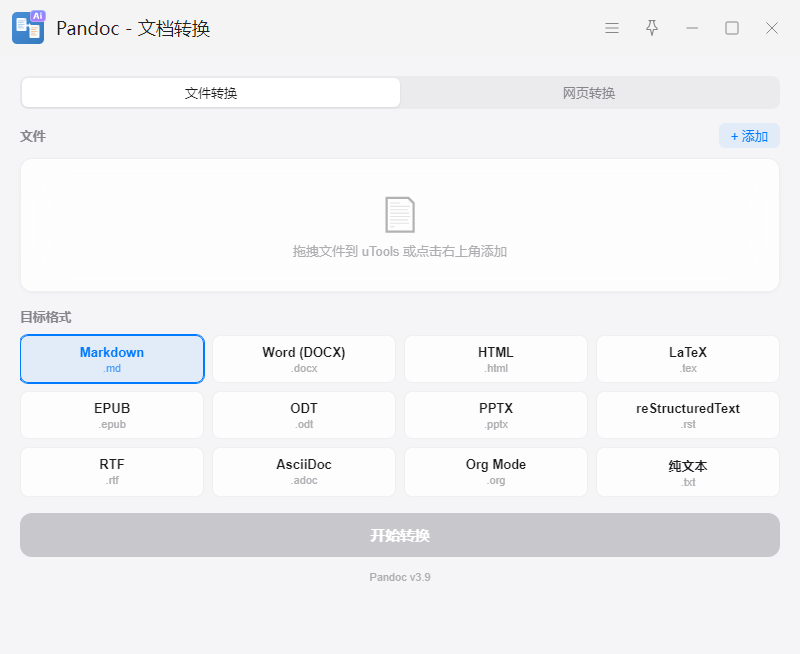Viewport: 800px width, 654px height.
Task: Switch to the 文件转换 tab
Action: pyautogui.click(x=211, y=93)
